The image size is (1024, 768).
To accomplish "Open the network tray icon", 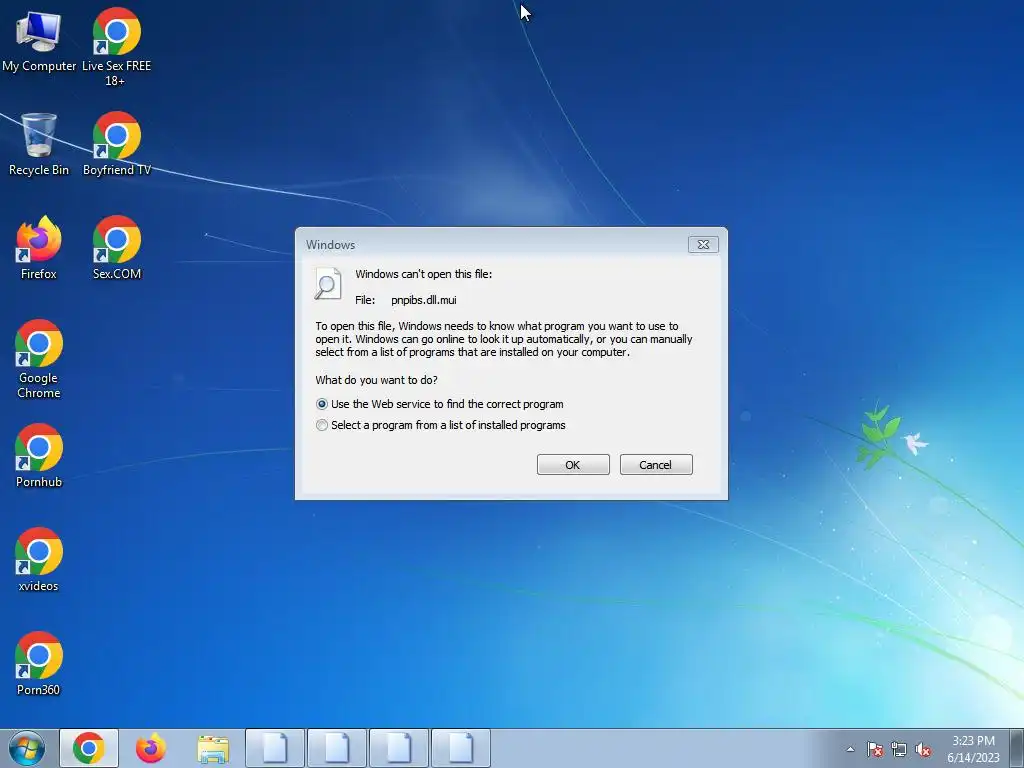I will click(x=899, y=749).
